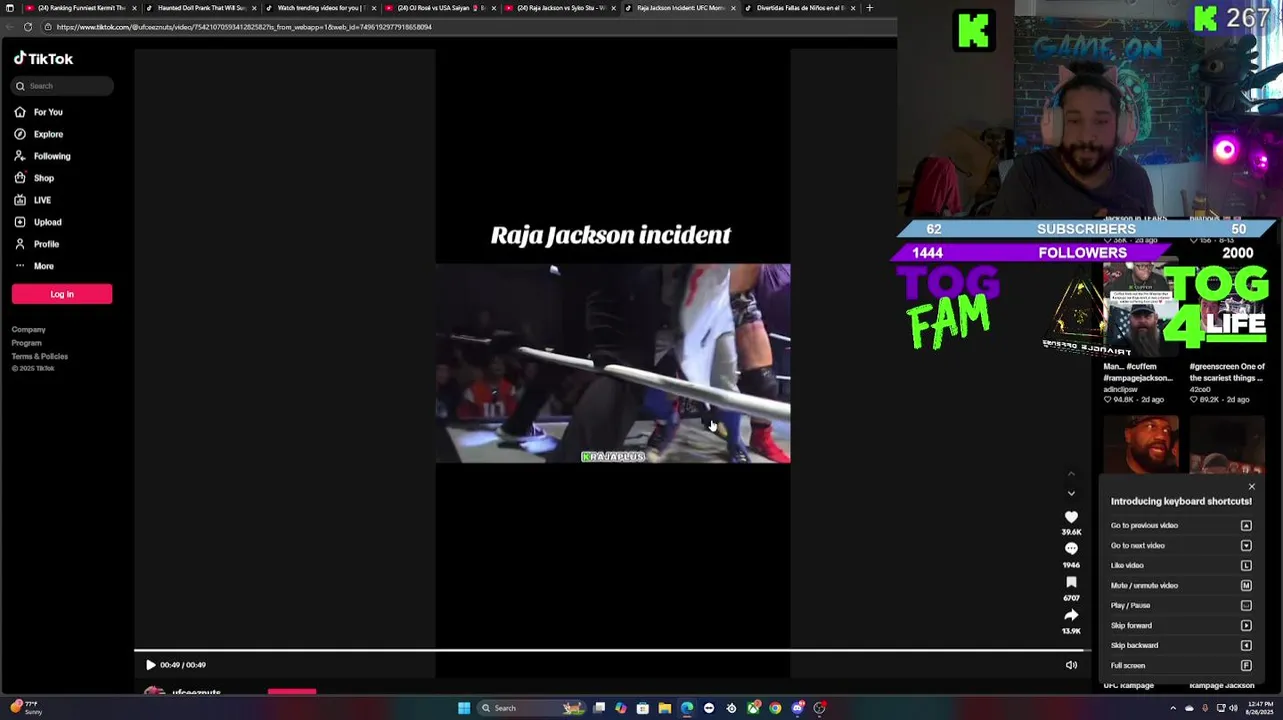Click the weather widget on the taskbar

click(x=24, y=708)
